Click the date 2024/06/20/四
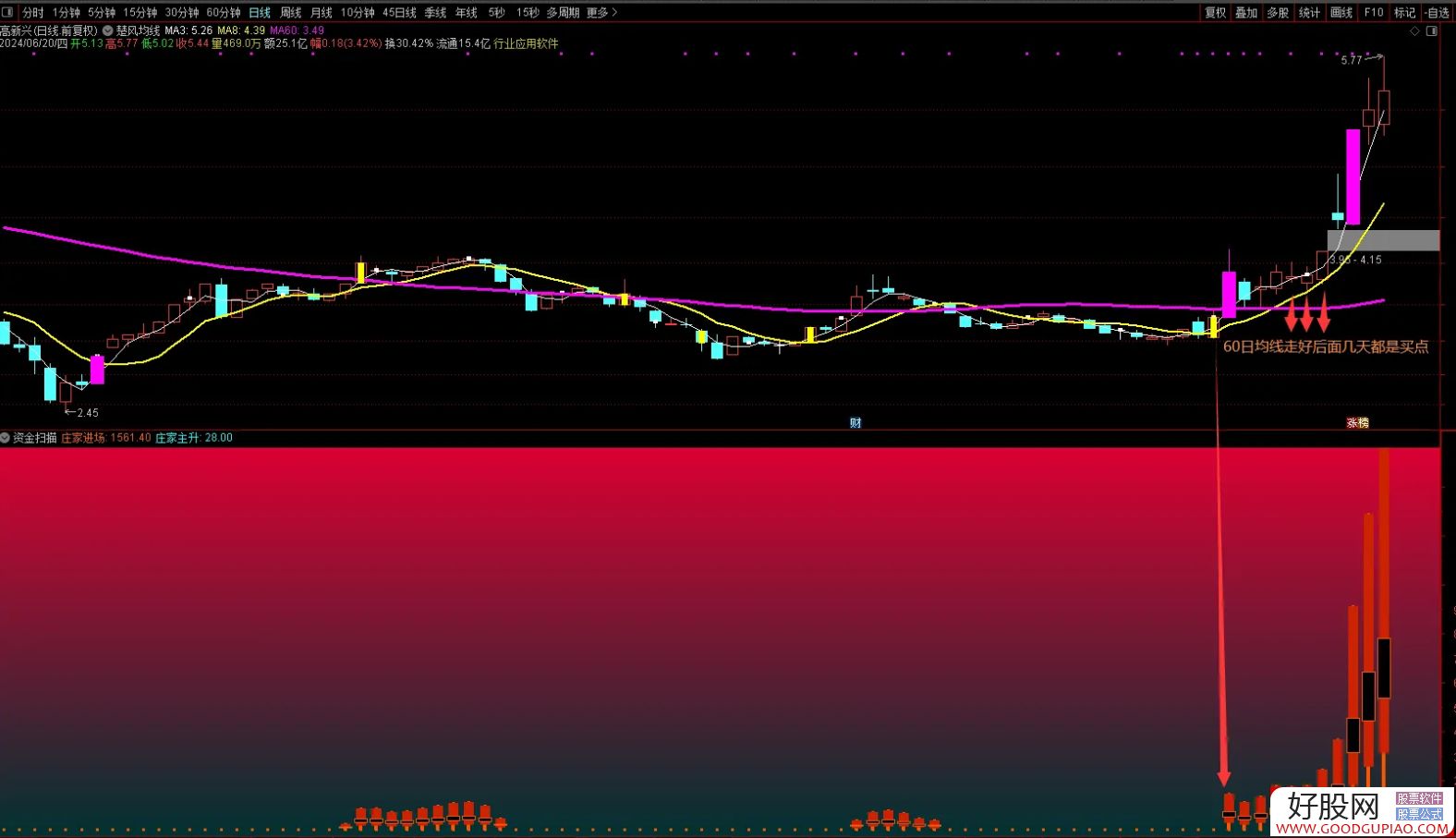 (34, 43)
